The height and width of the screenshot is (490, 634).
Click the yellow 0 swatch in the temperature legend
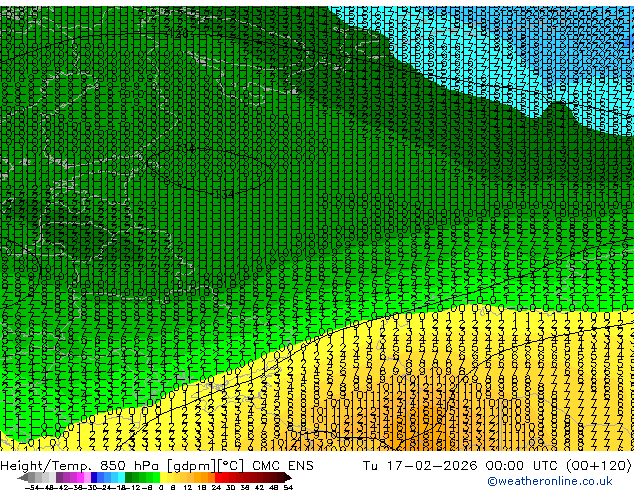(163, 477)
